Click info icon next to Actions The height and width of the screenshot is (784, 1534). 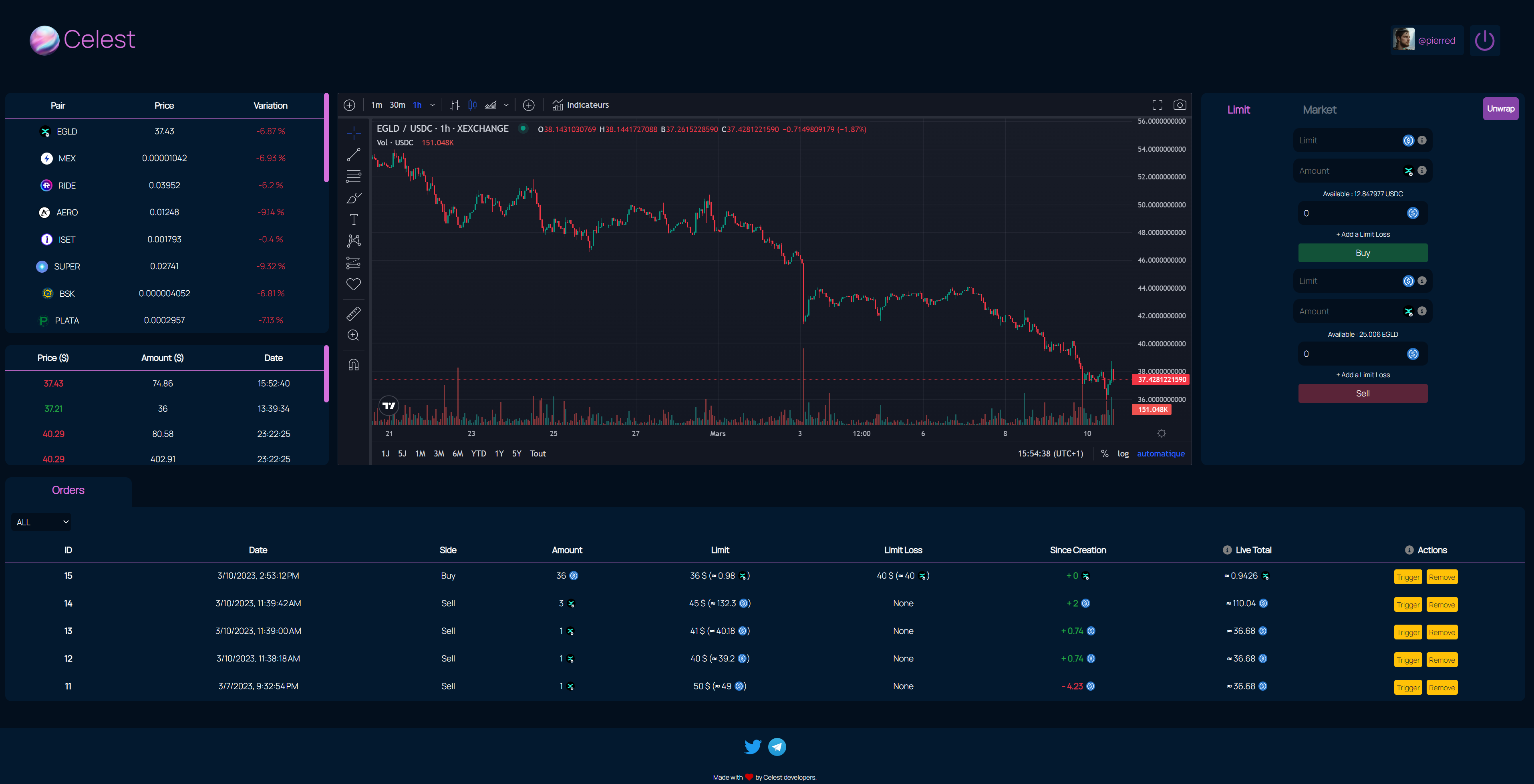[1409, 550]
